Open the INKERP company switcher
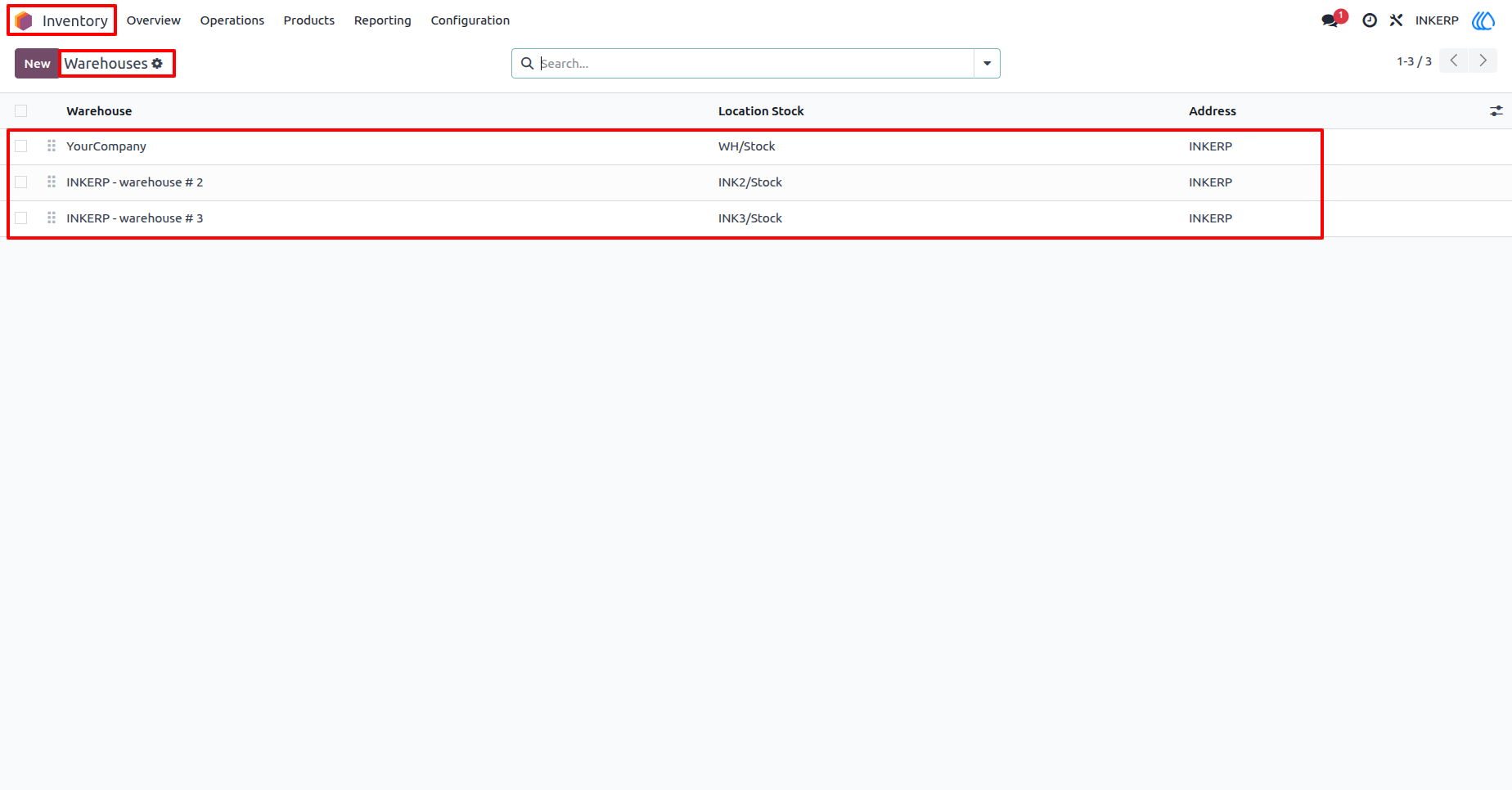1512x790 pixels. tap(1437, 20)
